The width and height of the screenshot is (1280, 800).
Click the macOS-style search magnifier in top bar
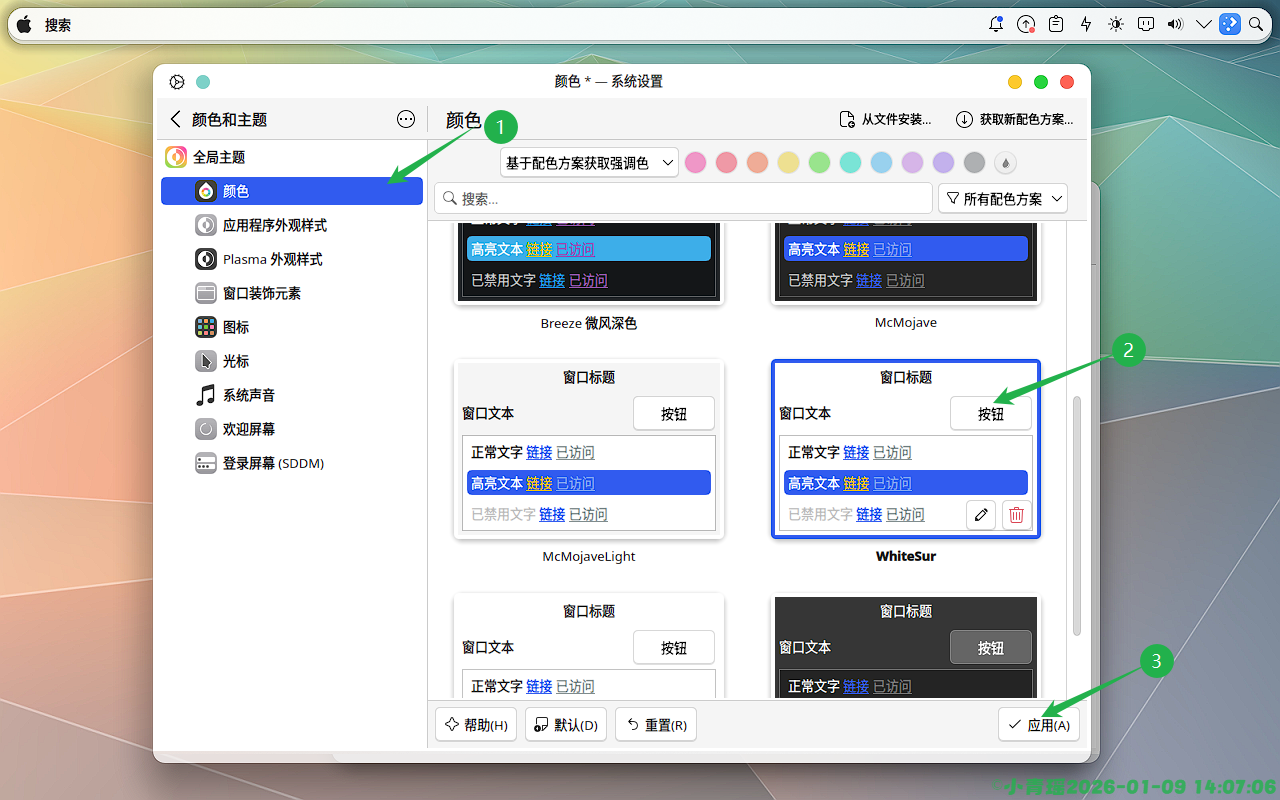1256,25
